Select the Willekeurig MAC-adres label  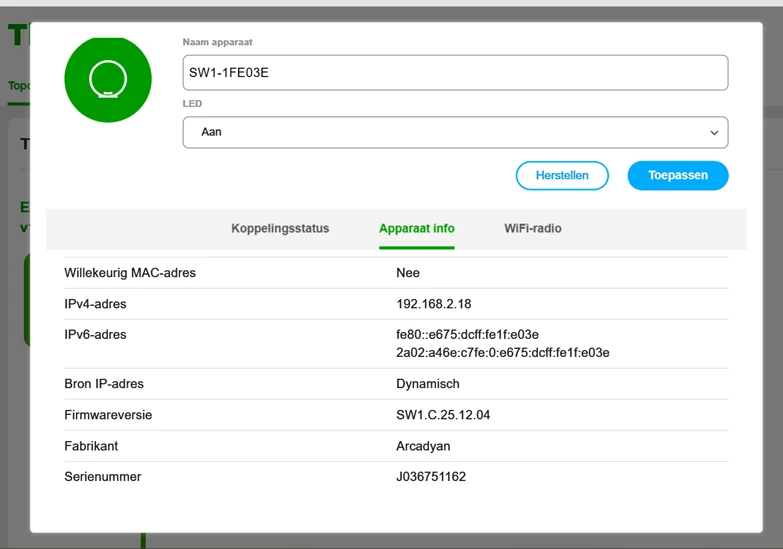pos(130,273)
